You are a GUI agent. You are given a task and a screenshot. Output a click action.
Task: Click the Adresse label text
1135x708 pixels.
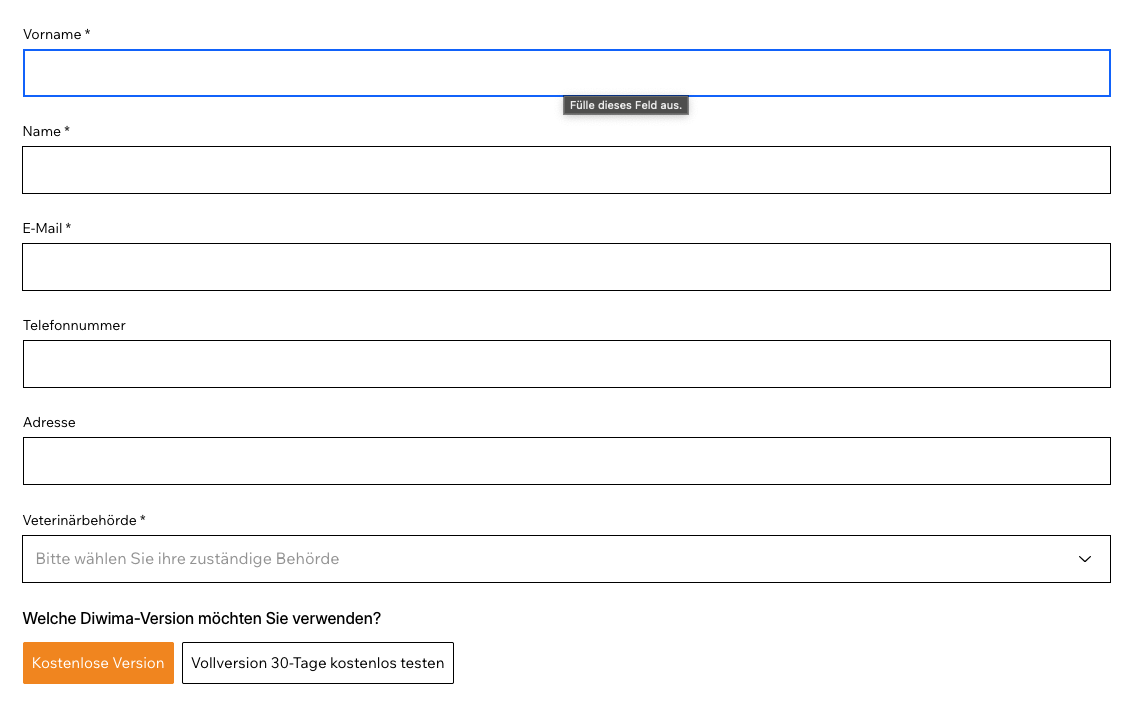[x=49, y=422]
